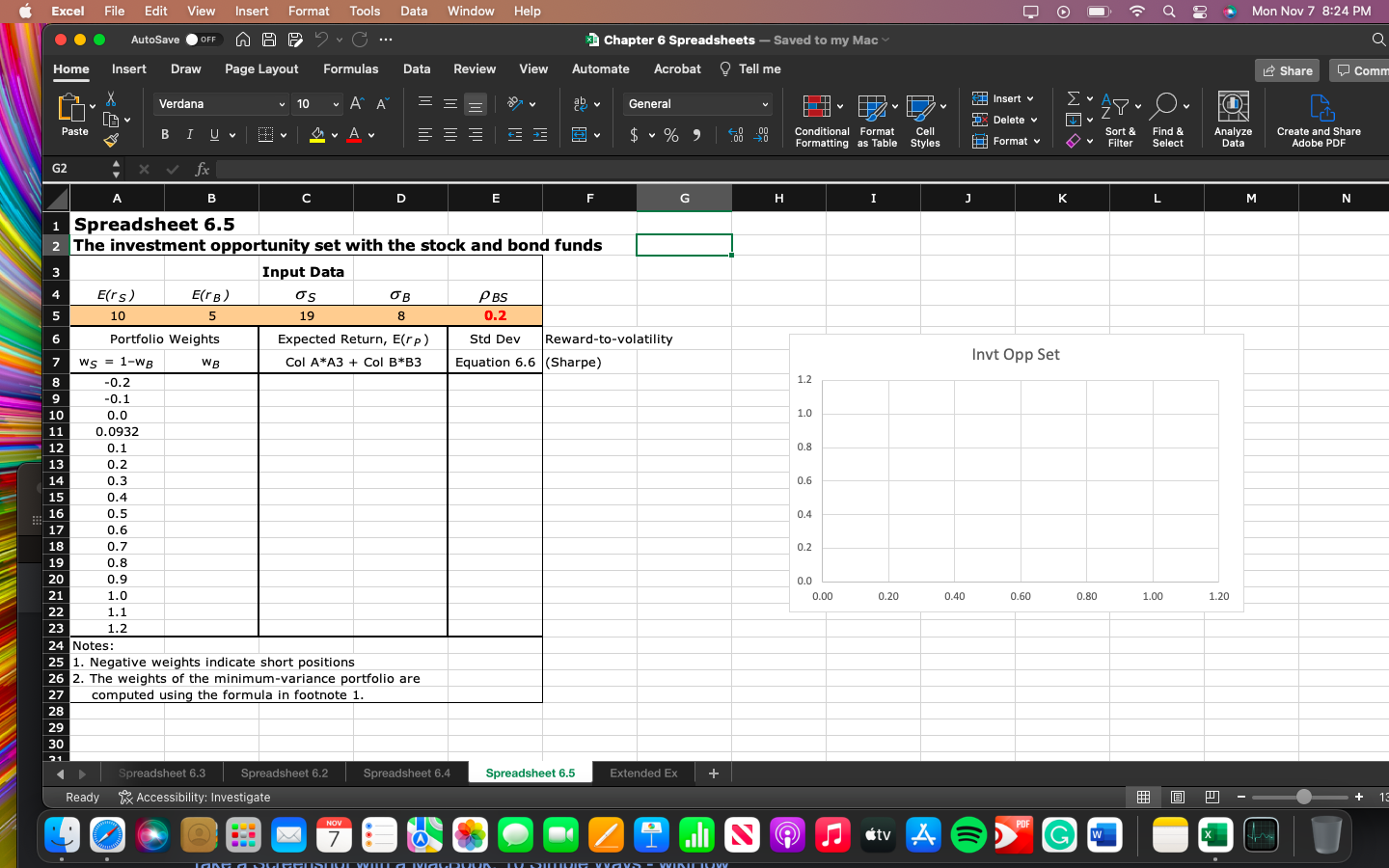
Task: Select the Conditional Formatting tool
Action: [x=821, y=120]
